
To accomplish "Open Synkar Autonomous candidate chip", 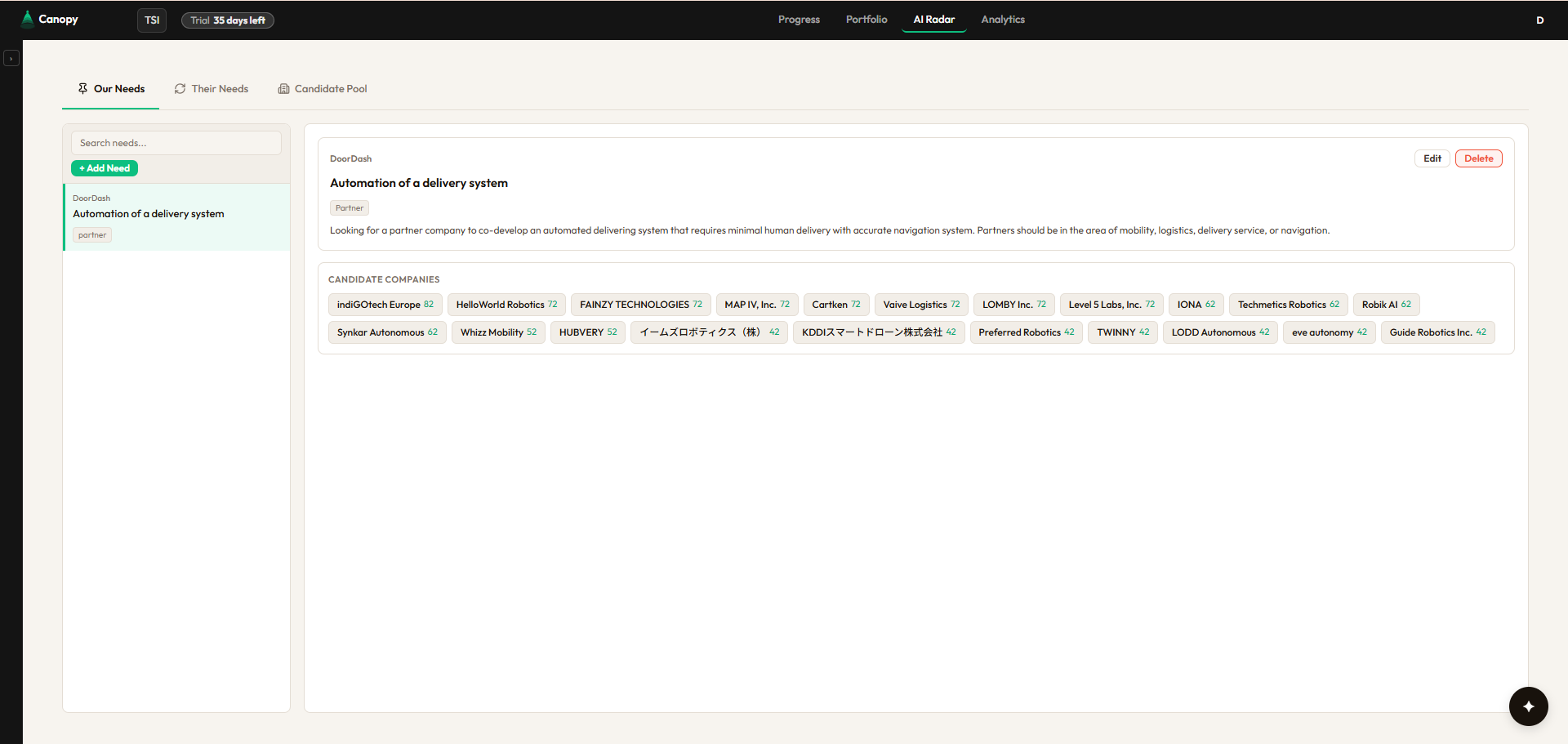I will [x=387, y=332].
